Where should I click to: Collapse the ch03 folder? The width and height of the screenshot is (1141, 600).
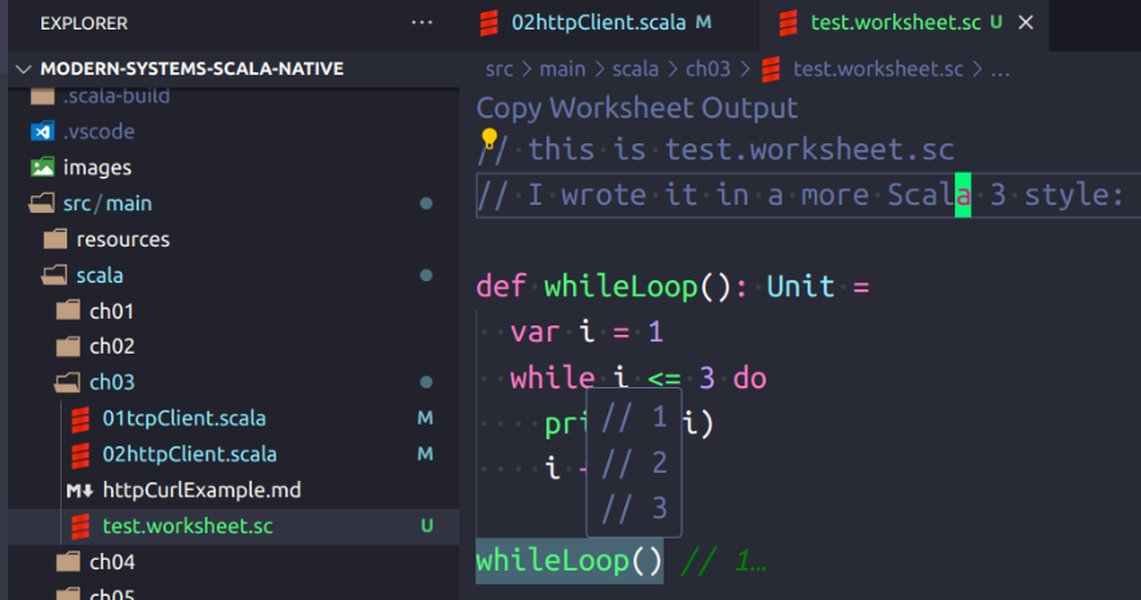(x=111, y=382)
